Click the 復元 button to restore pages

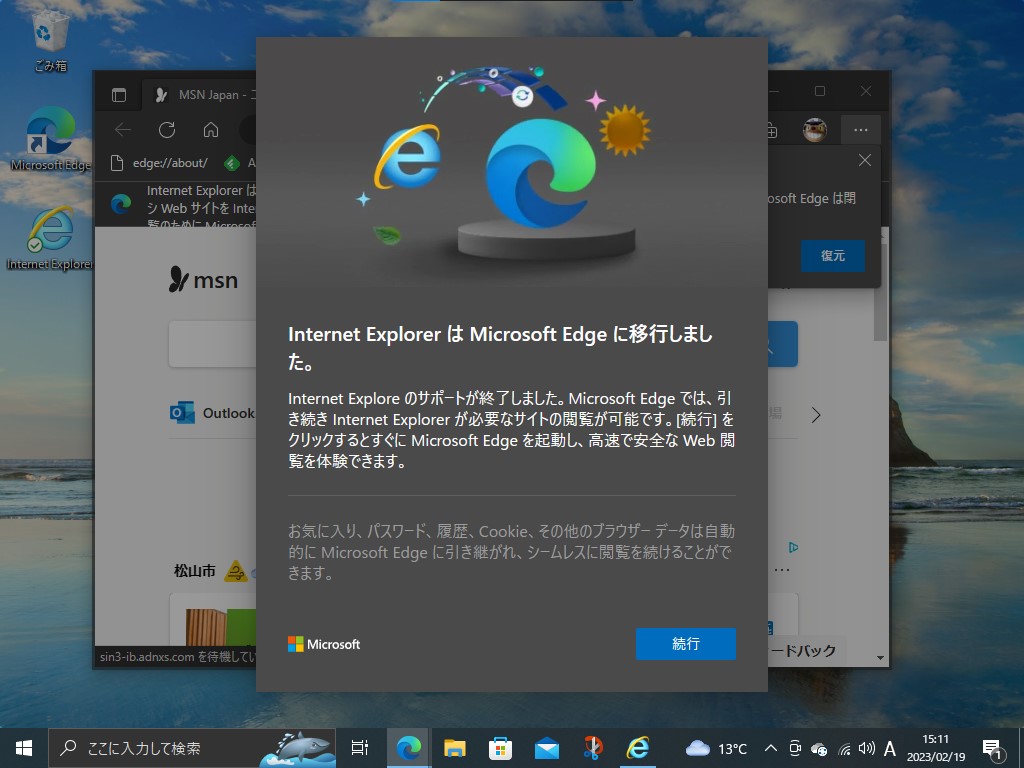pos(832,256)
